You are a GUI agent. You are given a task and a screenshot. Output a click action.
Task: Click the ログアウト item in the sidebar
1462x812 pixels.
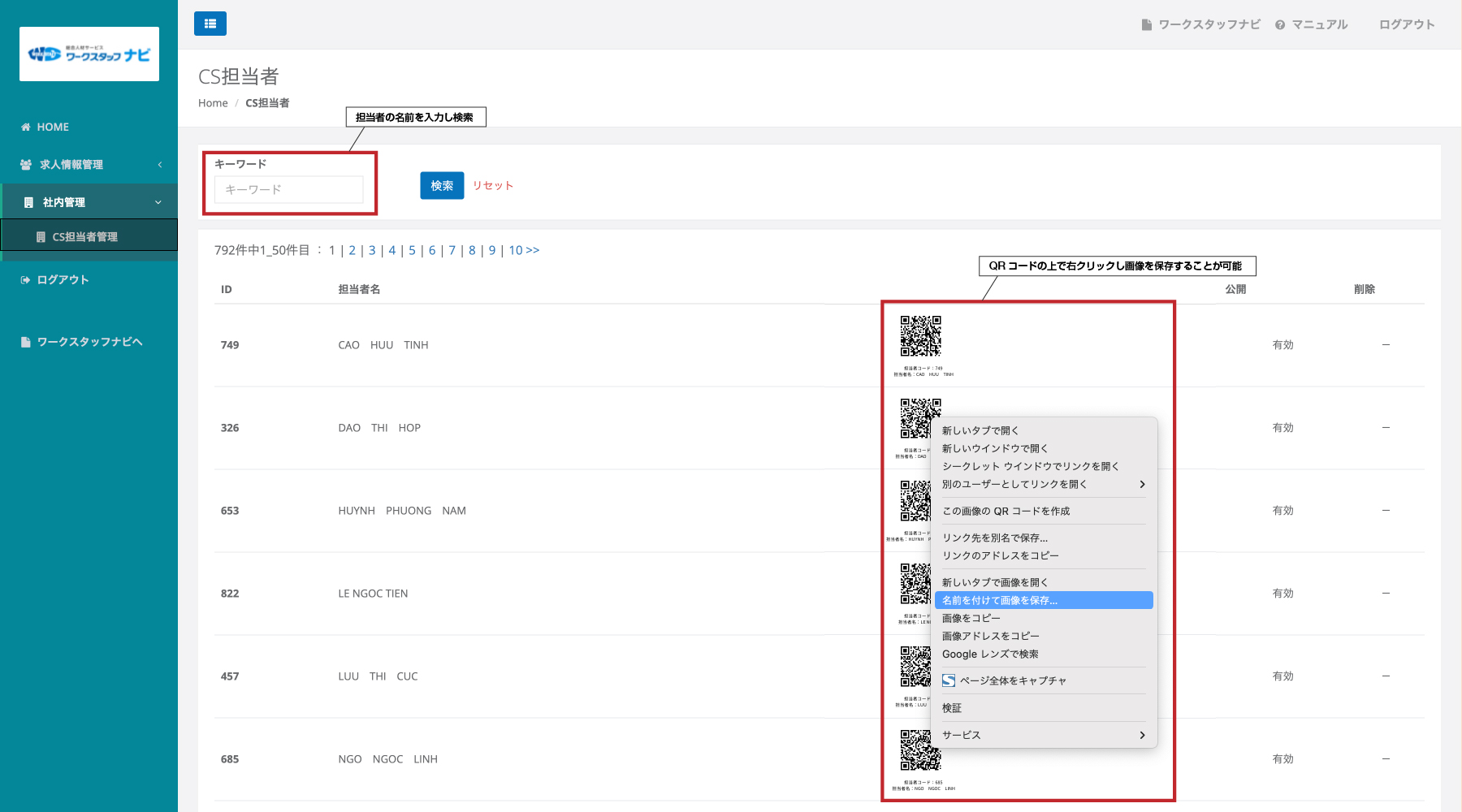63,279
